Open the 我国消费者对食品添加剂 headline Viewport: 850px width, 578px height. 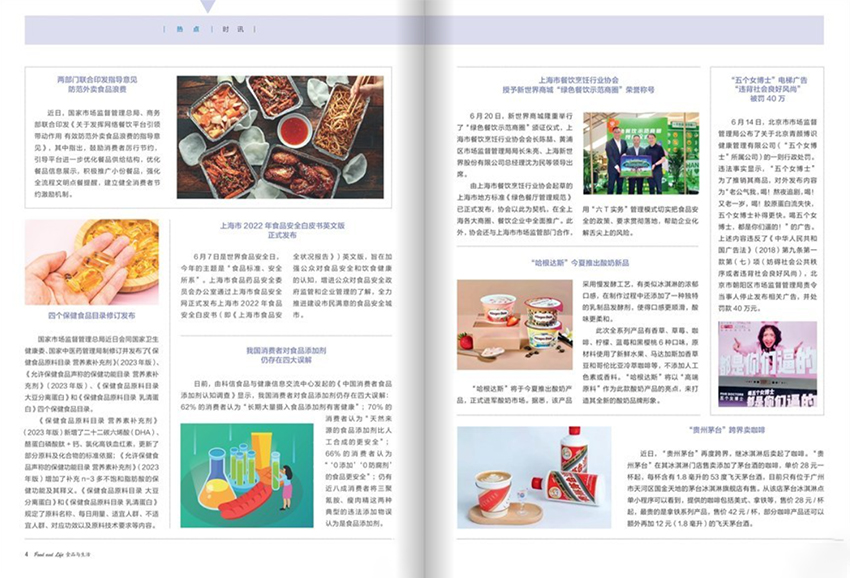[x=286, y=355]
